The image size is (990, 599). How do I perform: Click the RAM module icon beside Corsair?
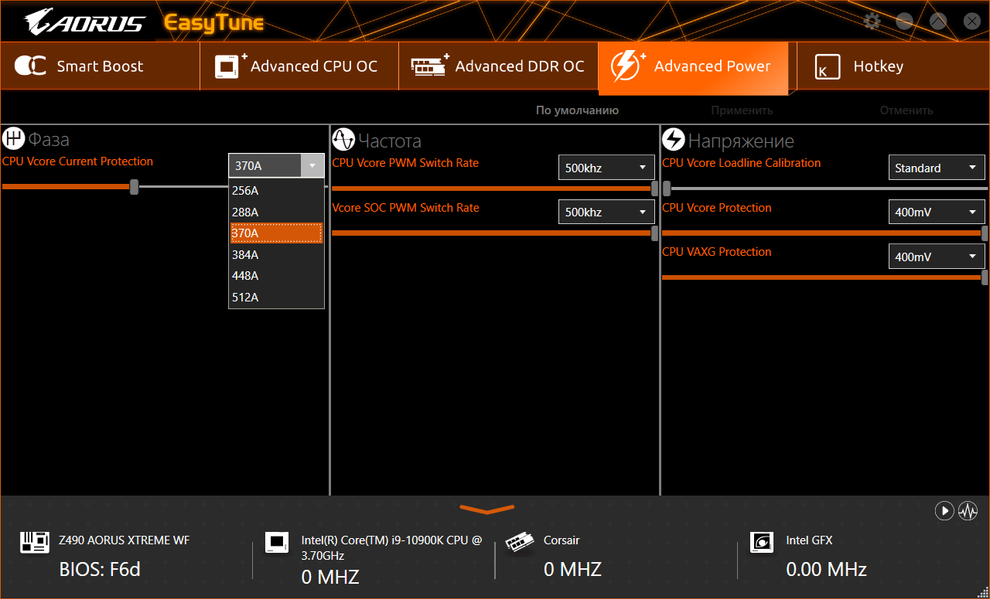tap(520, 542)
